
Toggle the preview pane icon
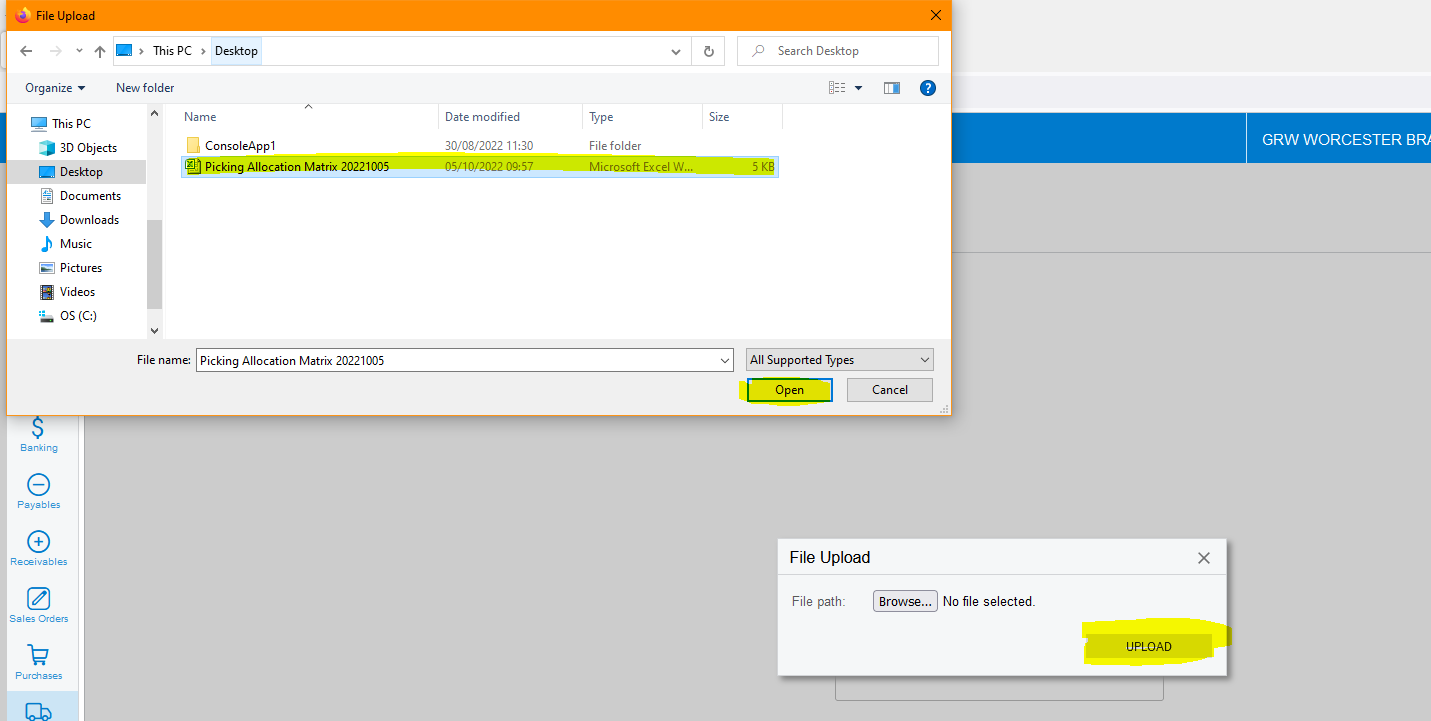pos(892,88)
